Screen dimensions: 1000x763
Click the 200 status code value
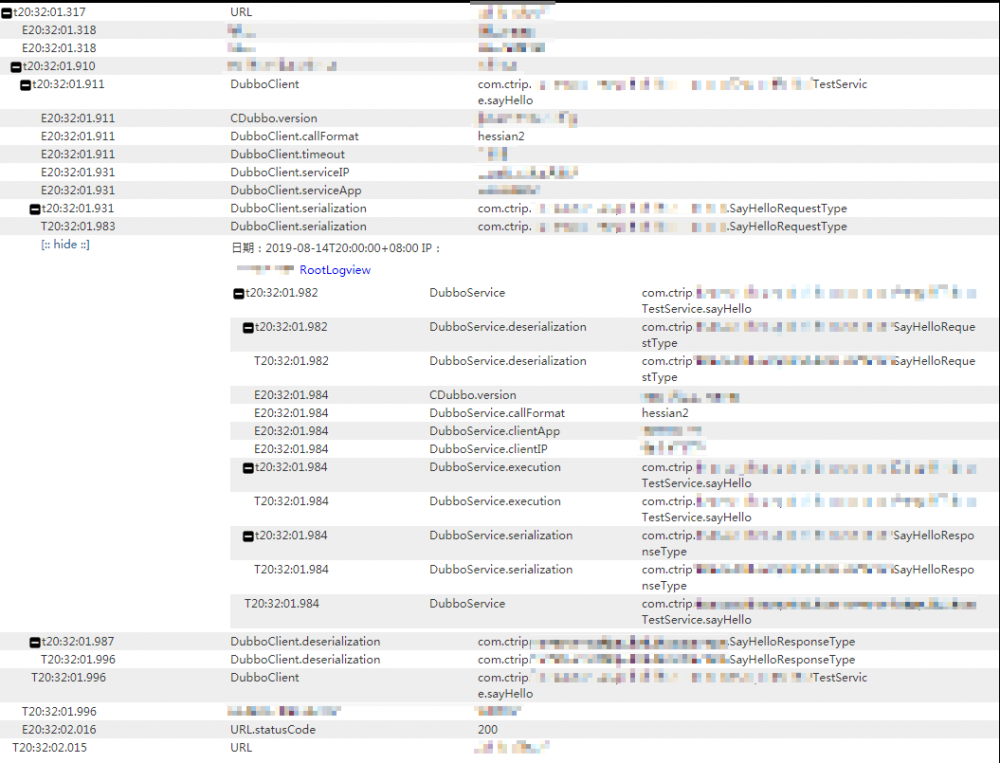(x=487, y=729)
